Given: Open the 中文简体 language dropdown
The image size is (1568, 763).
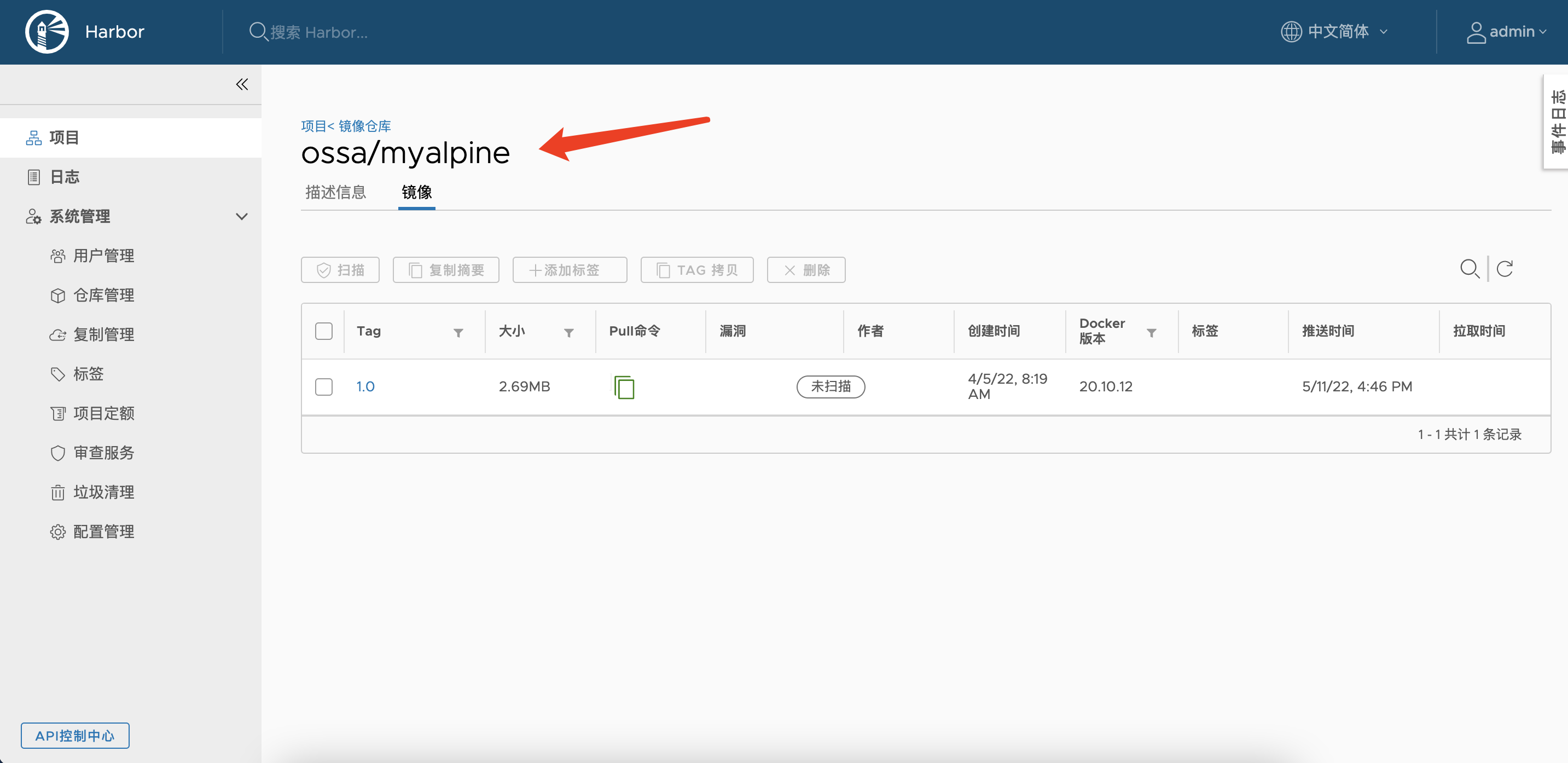Looking at the screenshot, I should [x=1335, y=32].
